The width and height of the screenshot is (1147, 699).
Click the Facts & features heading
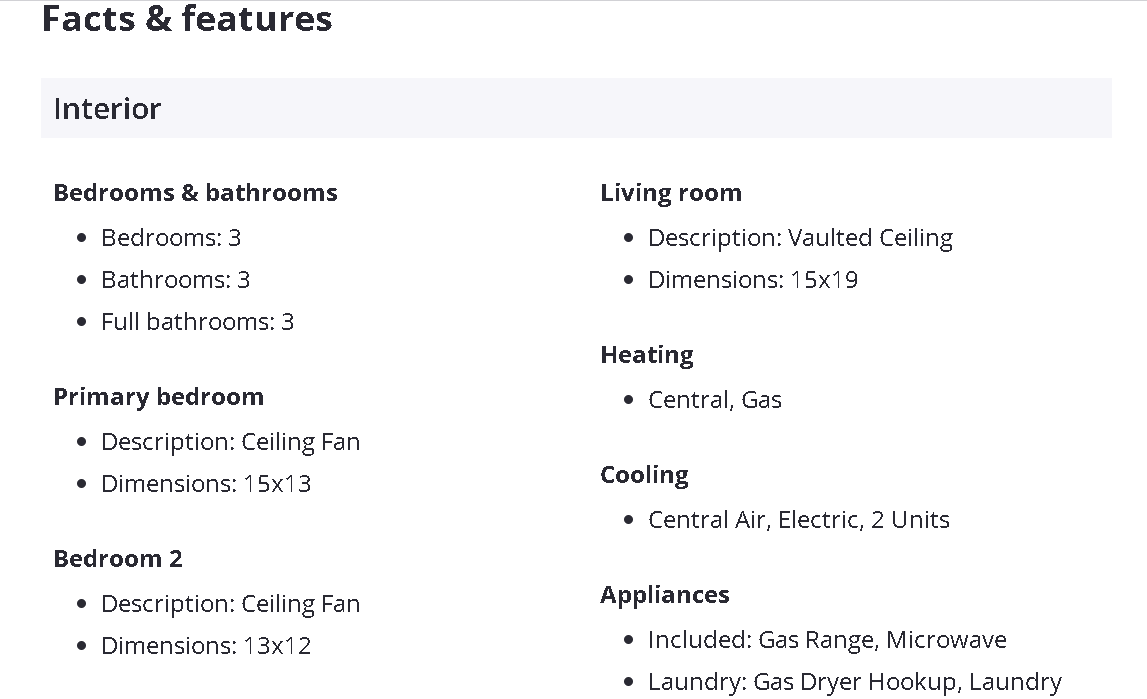187,19
